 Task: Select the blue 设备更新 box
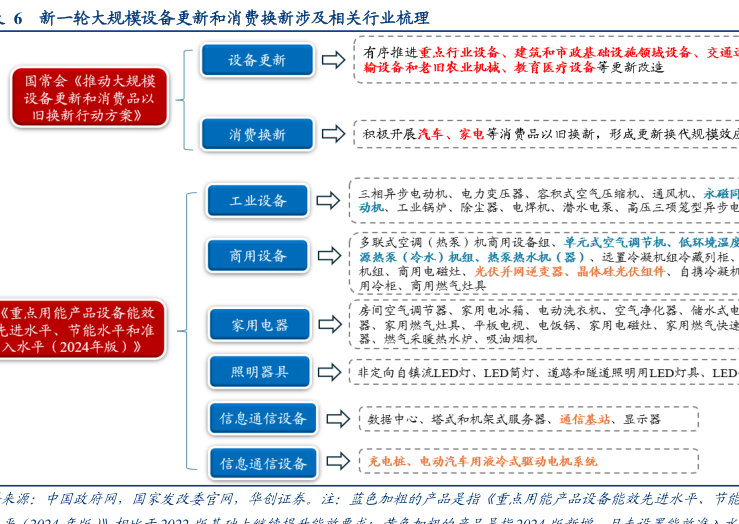(257, 60)
